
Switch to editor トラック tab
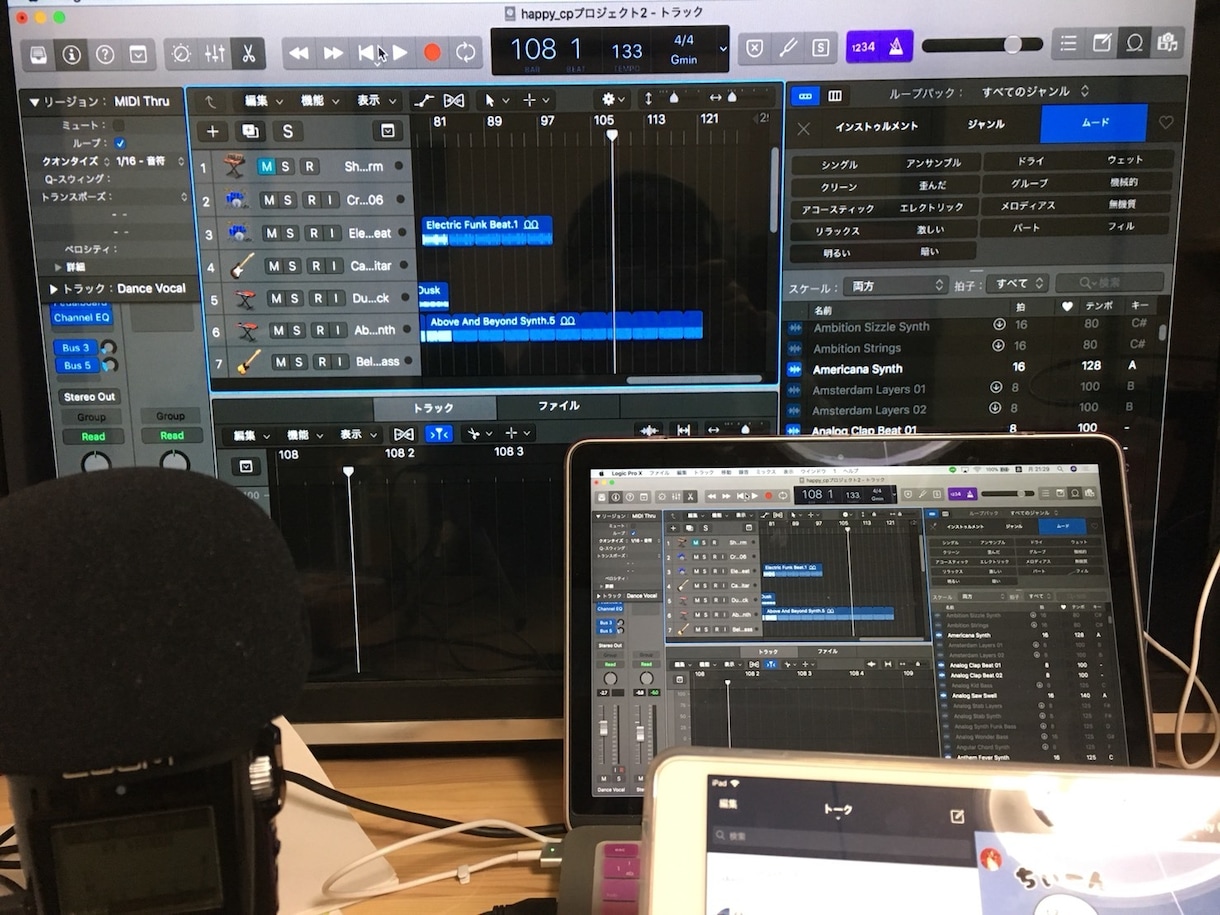point(434,408)
